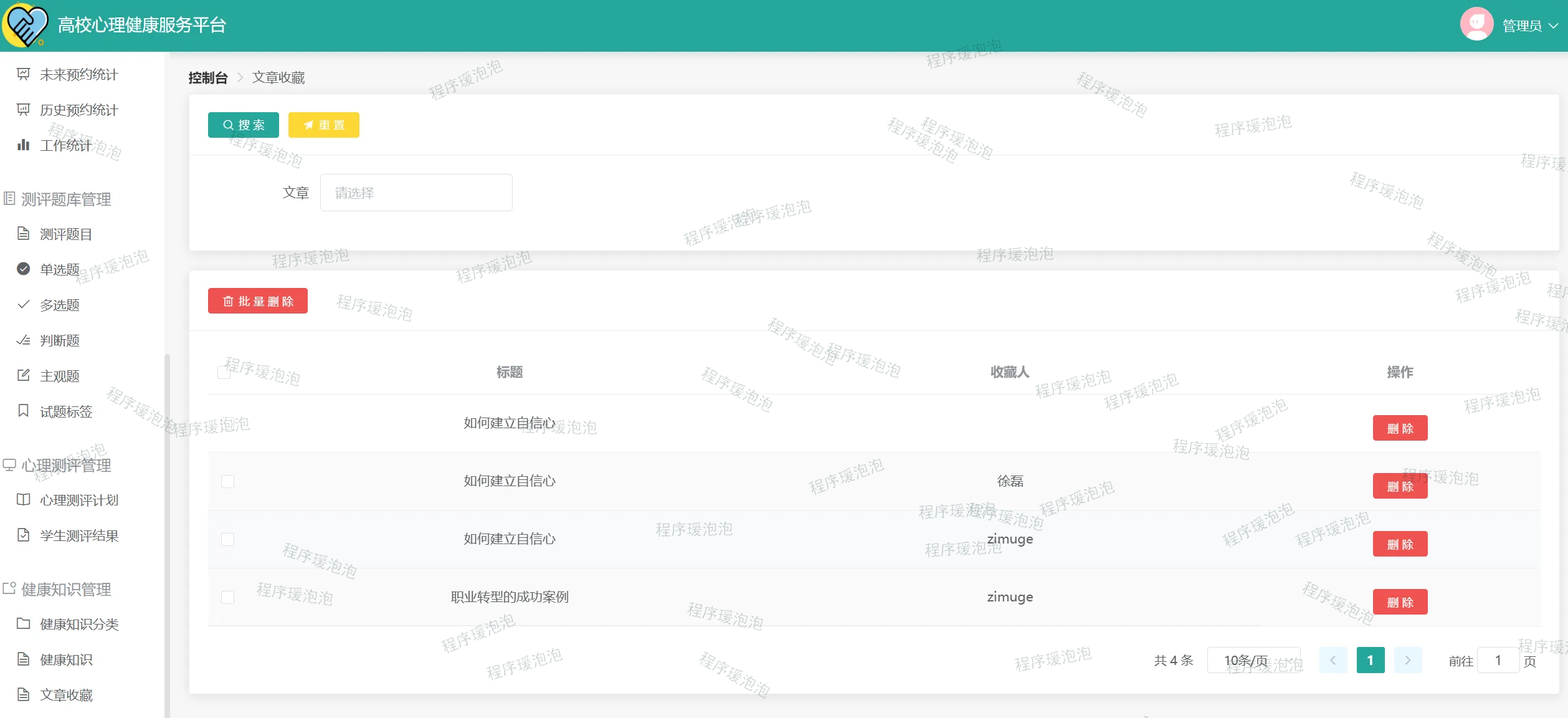
Task: Select 多选题 in the sidebar menu
Action: (x=60, y=305)
